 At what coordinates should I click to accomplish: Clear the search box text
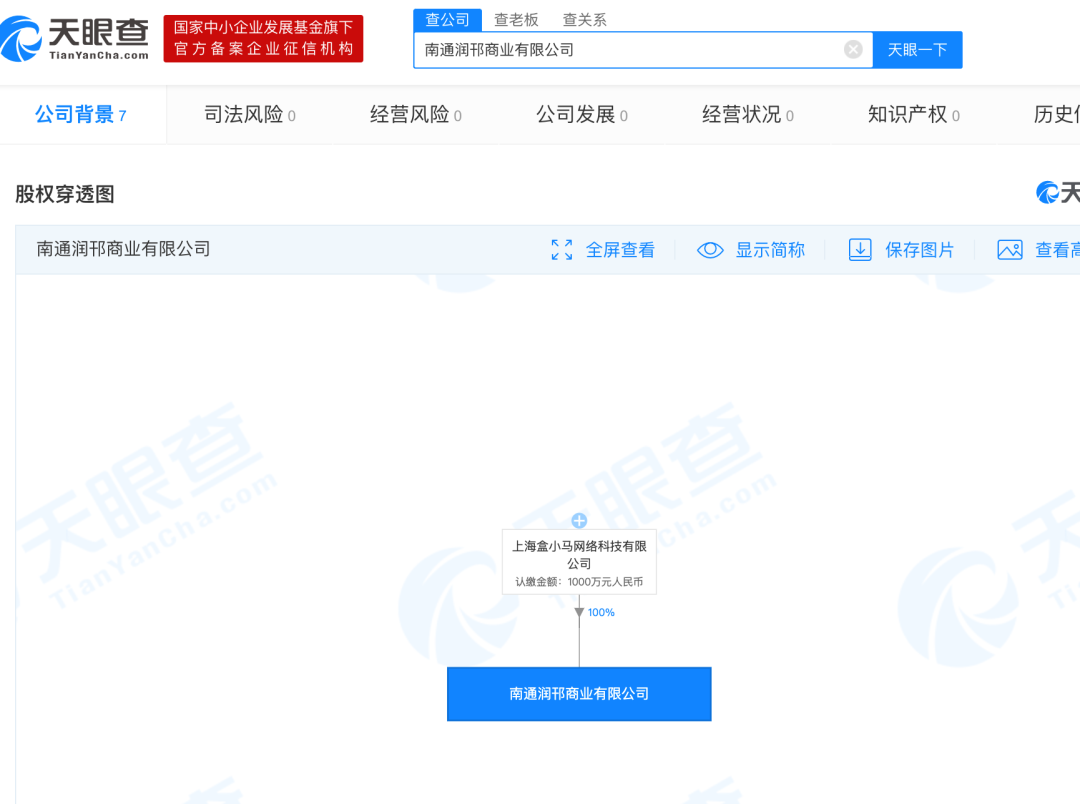853,49
